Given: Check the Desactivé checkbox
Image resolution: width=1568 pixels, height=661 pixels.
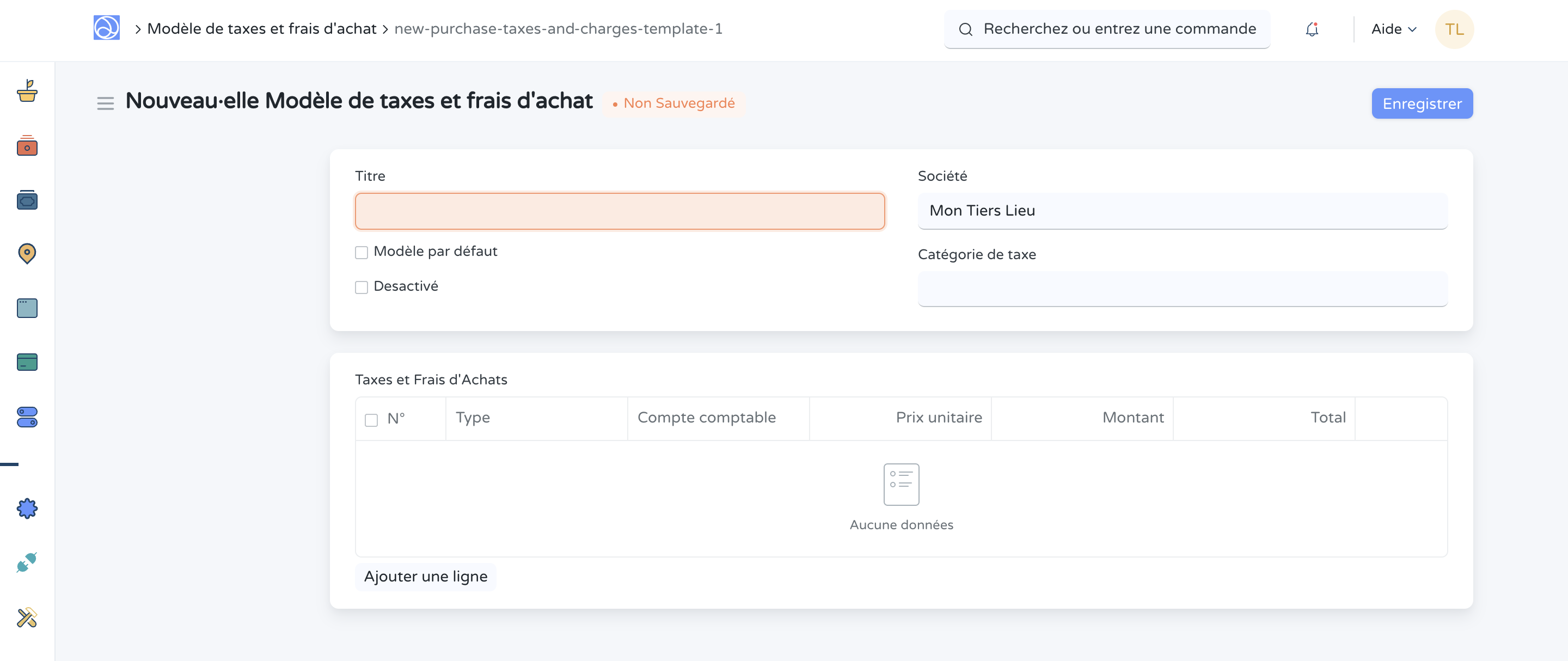Looking at the screenshot, I should pyautogui.click(x=362, y=287).
